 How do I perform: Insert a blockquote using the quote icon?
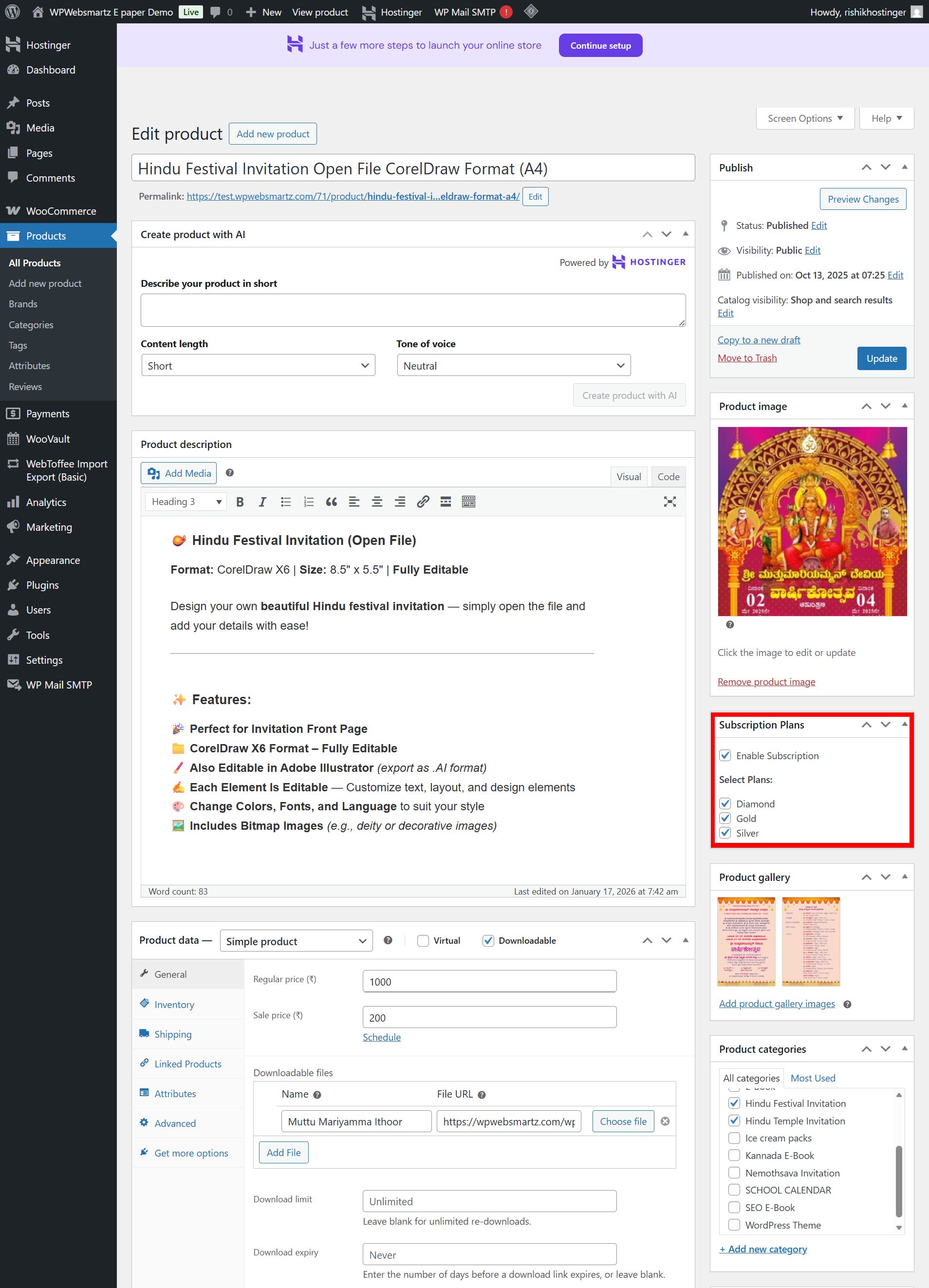click(331, 502)
